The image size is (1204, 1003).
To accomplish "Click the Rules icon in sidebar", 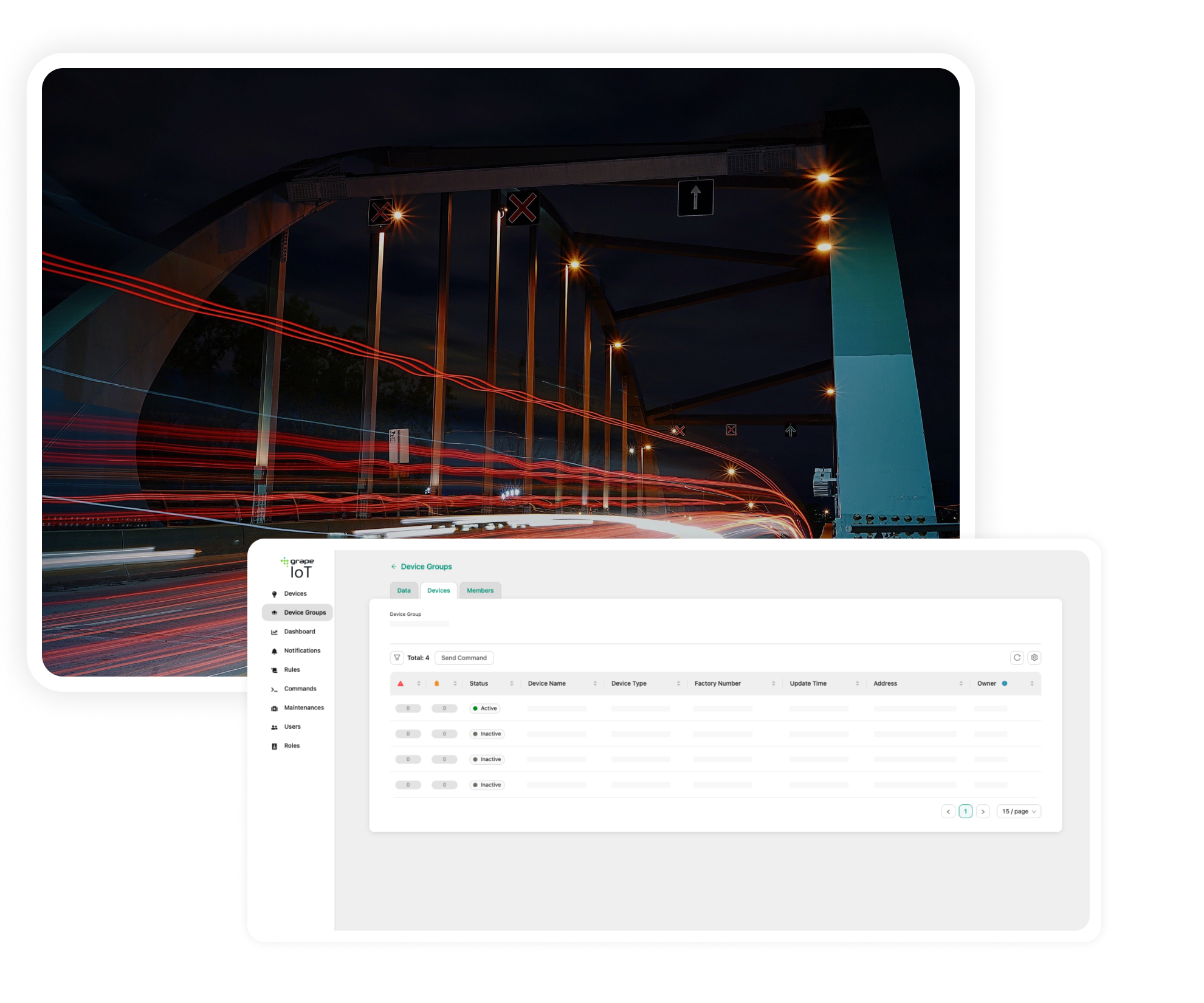I will pyautogui.click(x=274, y=670).
